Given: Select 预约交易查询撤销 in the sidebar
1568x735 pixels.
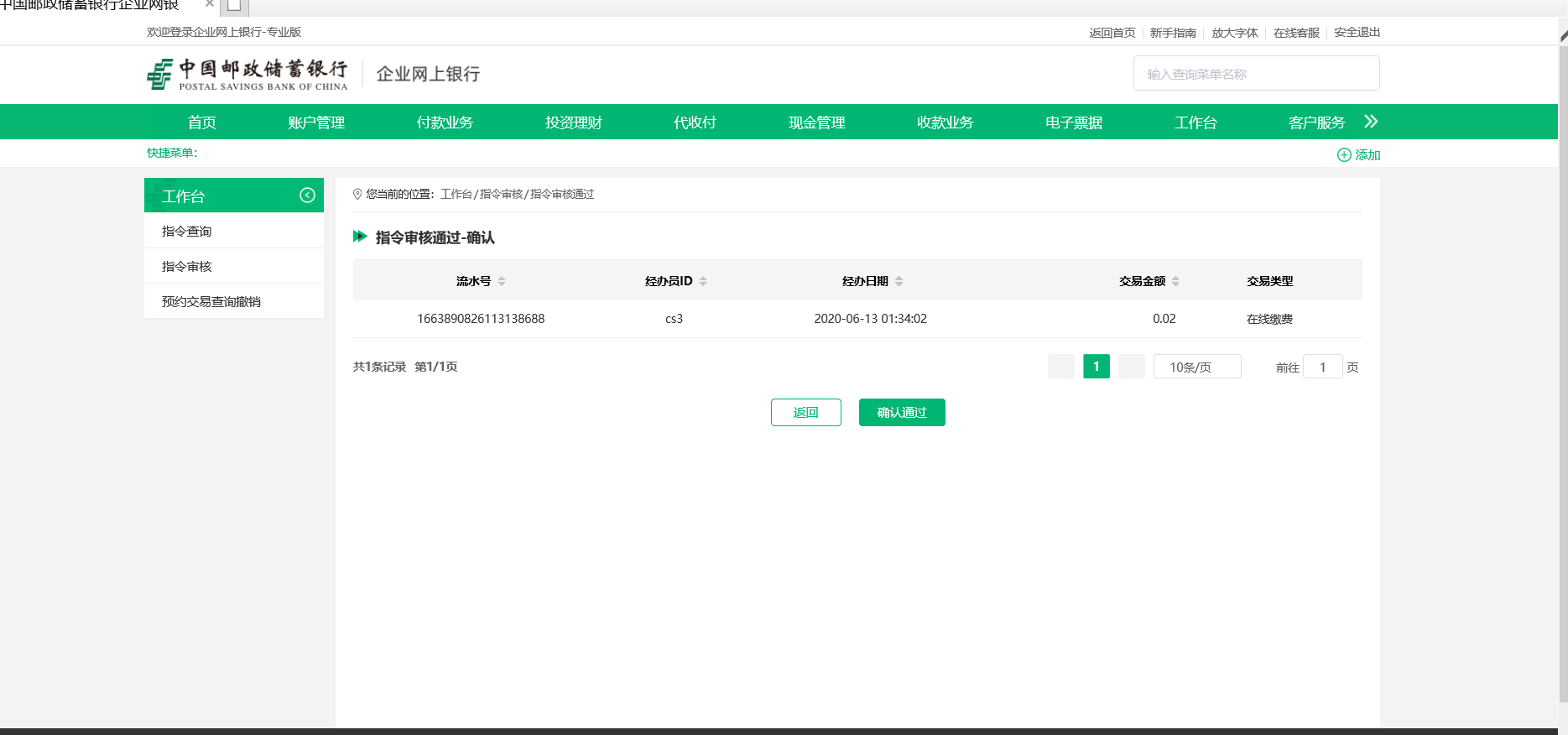Looking at the screenshot, I should (211, 301).
